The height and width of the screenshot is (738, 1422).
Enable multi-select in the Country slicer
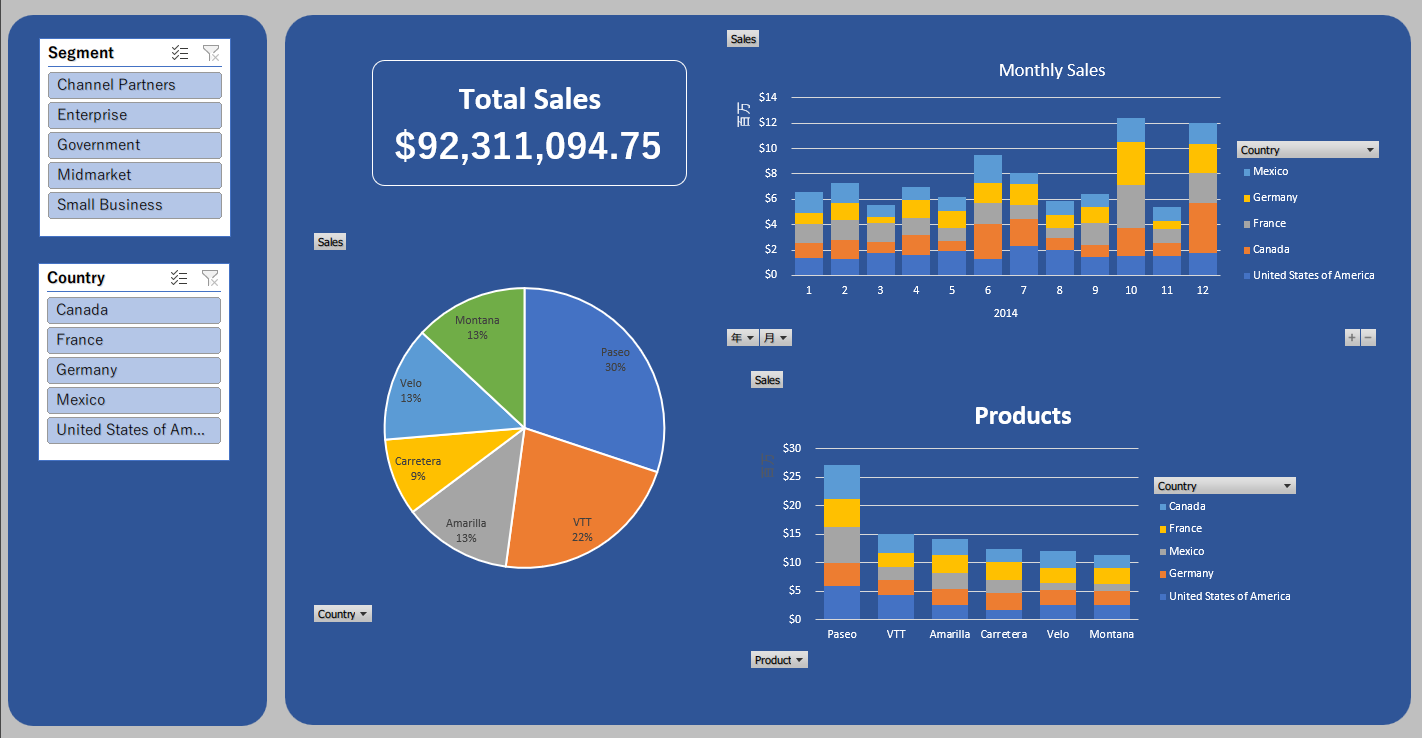click(180, 278)
